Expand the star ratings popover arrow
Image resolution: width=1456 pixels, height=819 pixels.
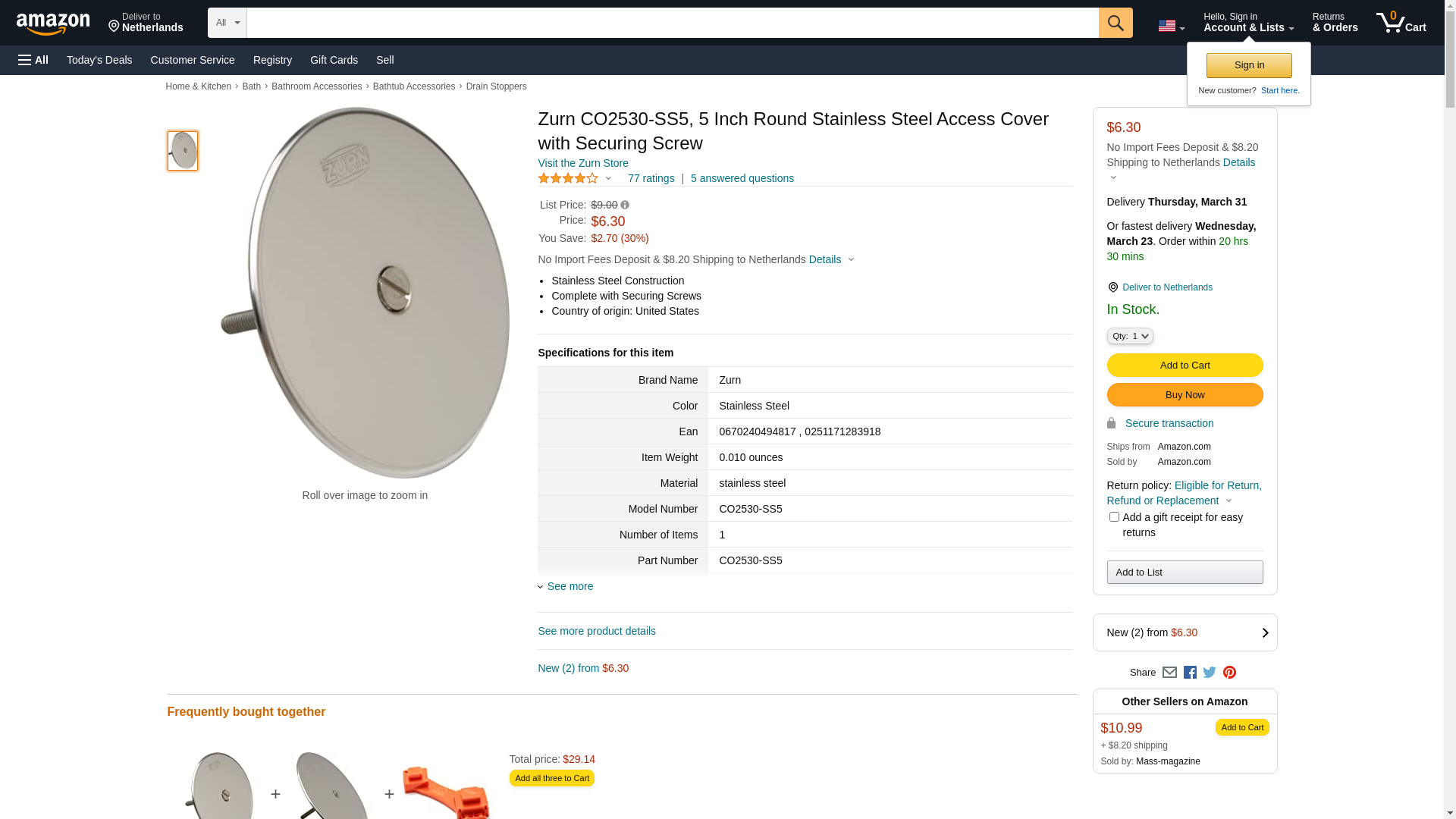pyautogui.click(x=608, y=179)
